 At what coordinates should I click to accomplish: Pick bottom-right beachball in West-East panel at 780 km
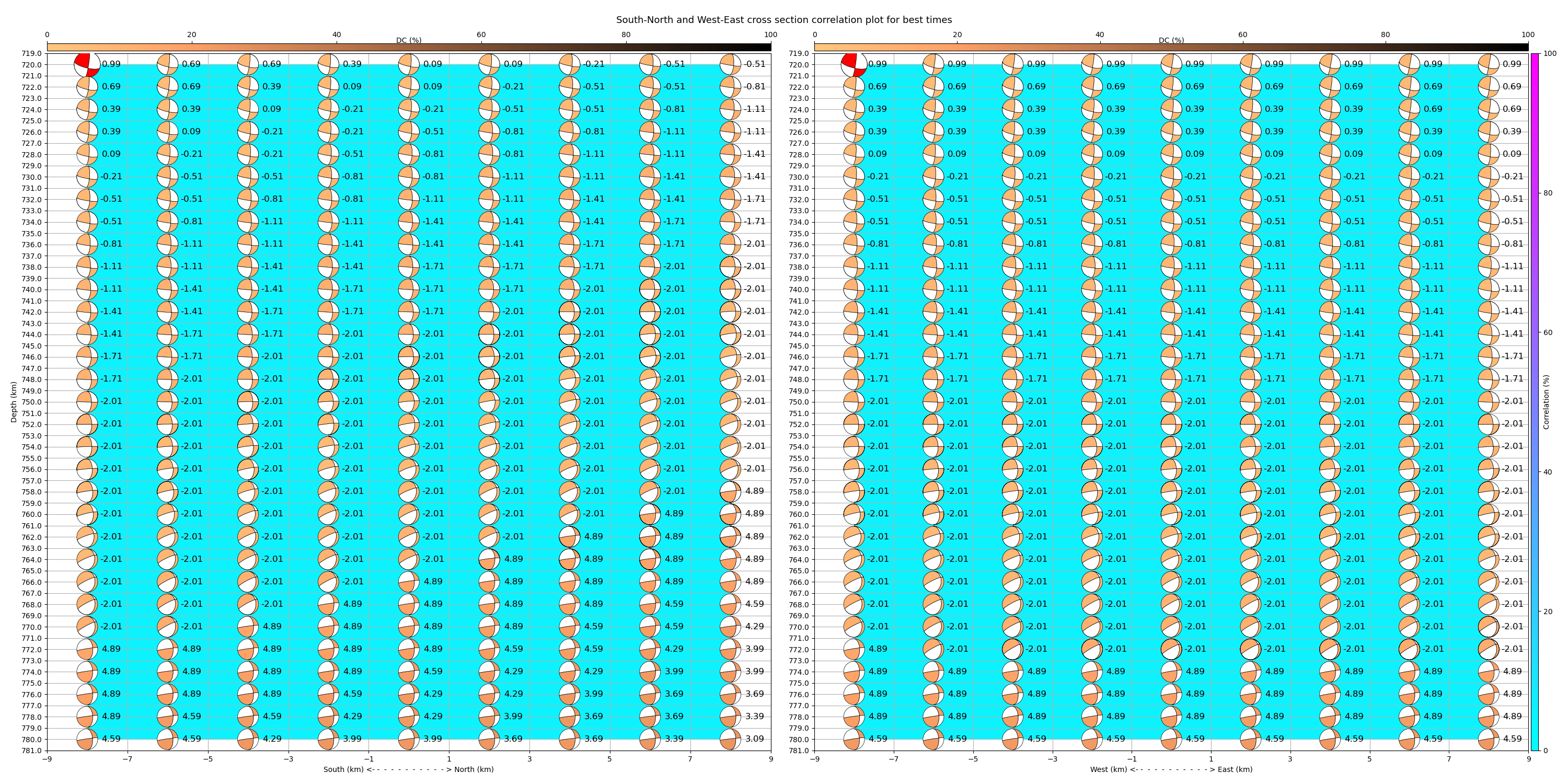coord(1488,739)
